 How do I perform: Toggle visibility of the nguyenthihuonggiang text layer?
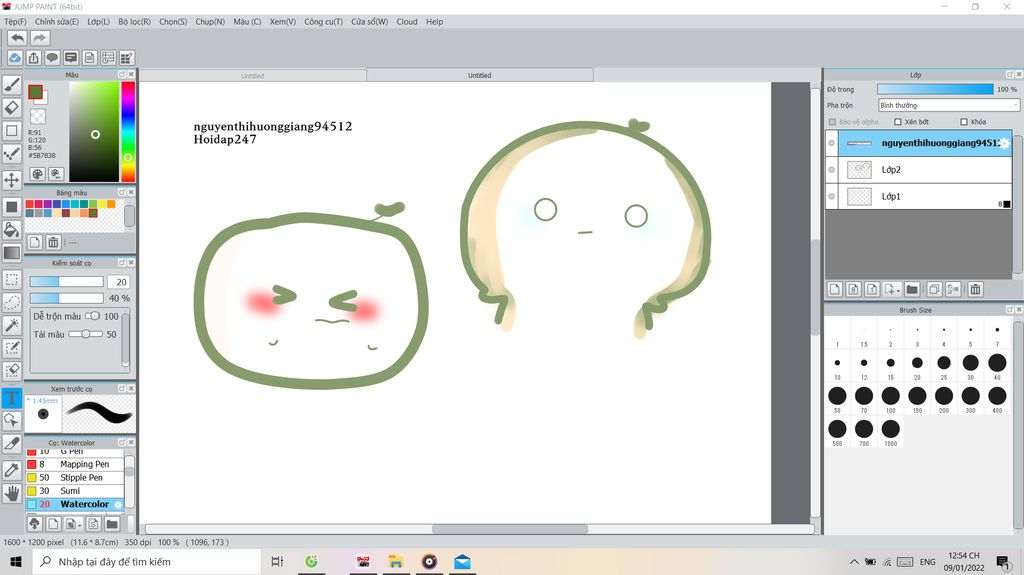coord(831,142)
